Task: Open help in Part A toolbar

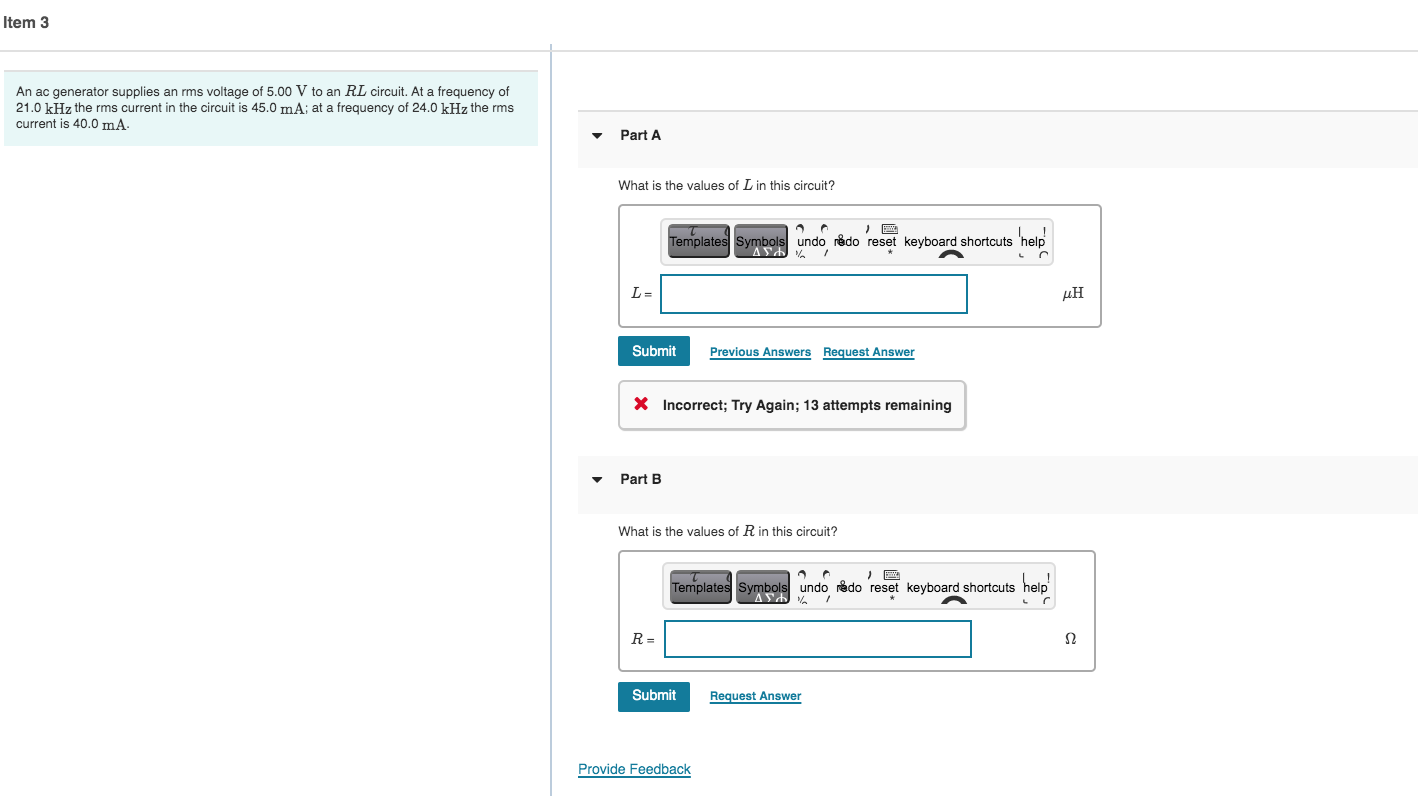Action: coord(1033,241)
